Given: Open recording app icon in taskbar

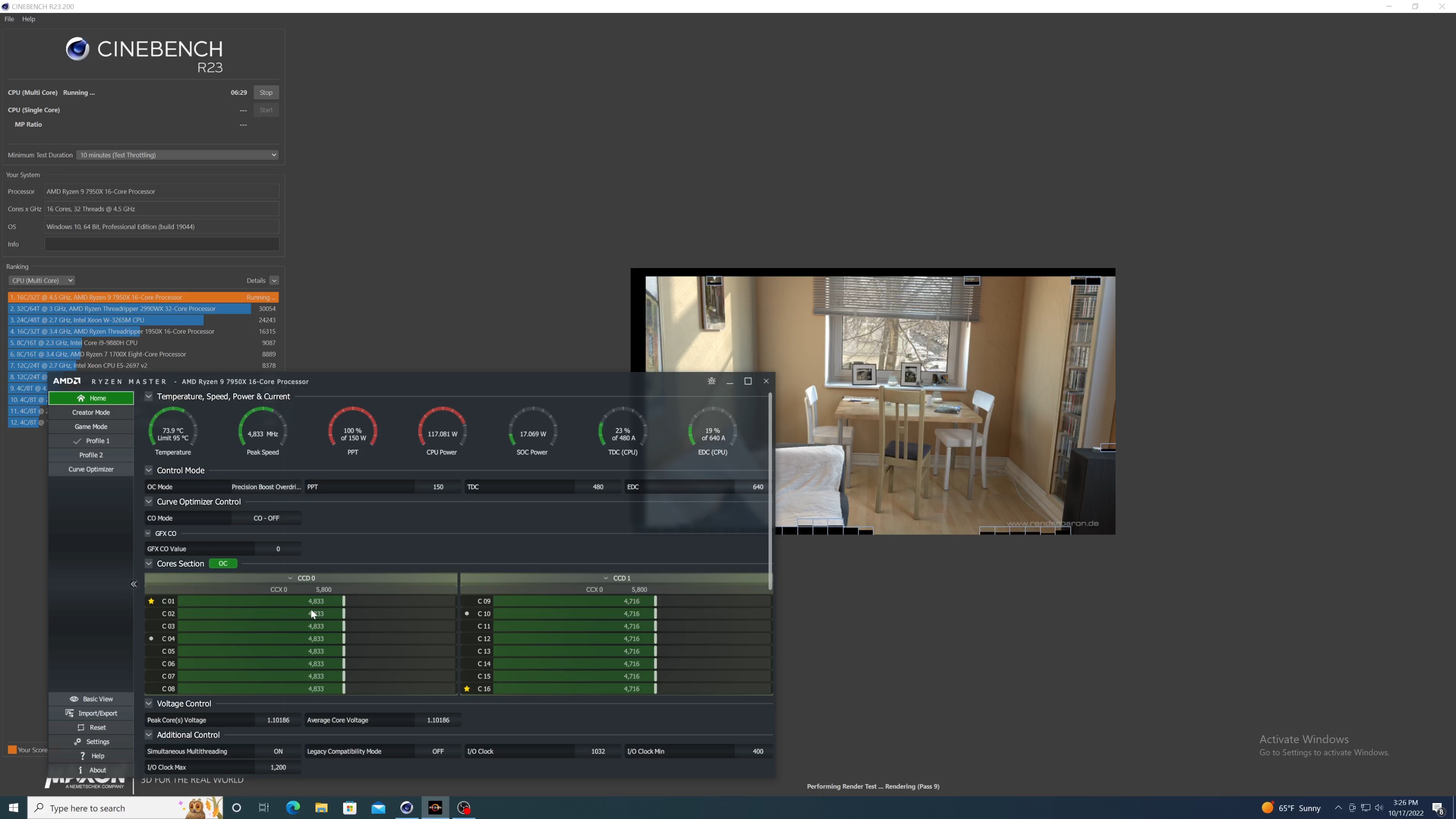Looking at the screenshot, I should pyautogui.click(x=464, y=808).
